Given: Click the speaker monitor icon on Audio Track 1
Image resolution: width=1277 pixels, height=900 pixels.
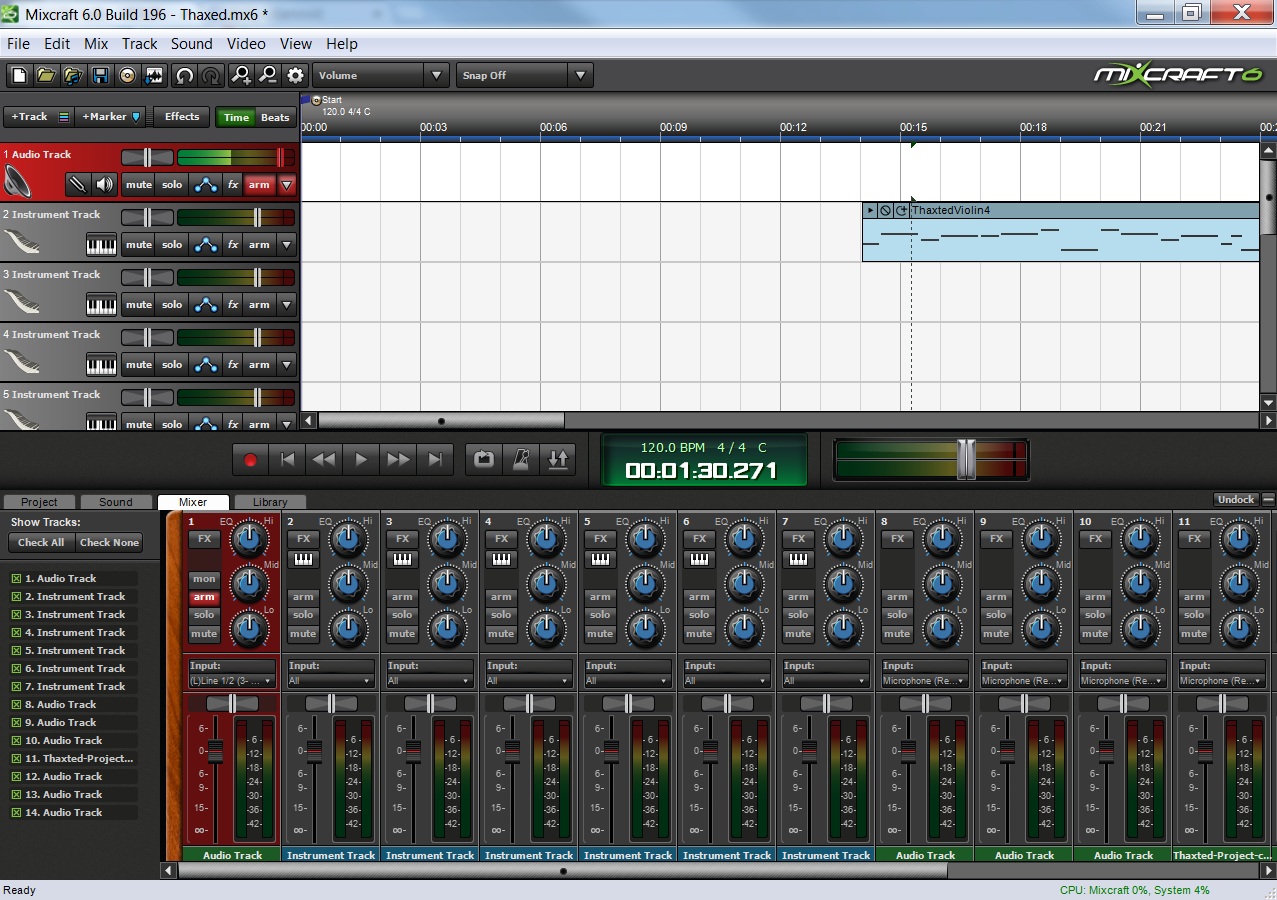Looking at the screenshot, I should point(105,184).
